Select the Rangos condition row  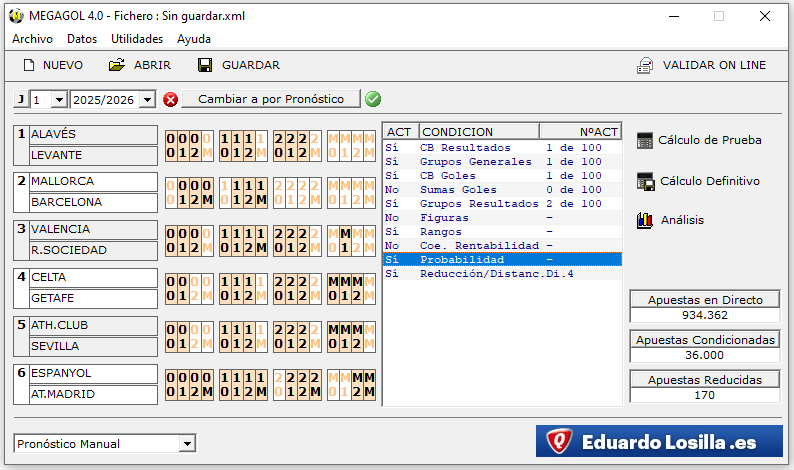click(502, 231)
